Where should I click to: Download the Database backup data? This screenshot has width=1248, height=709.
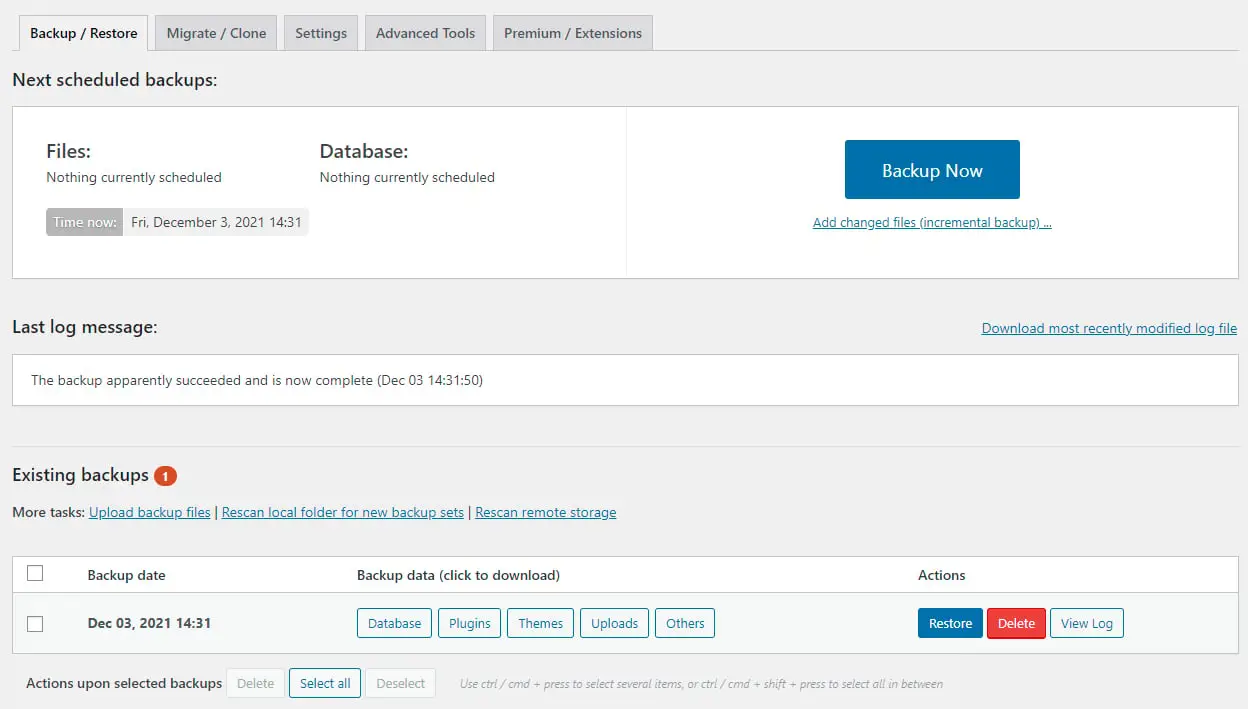[394, 623]
